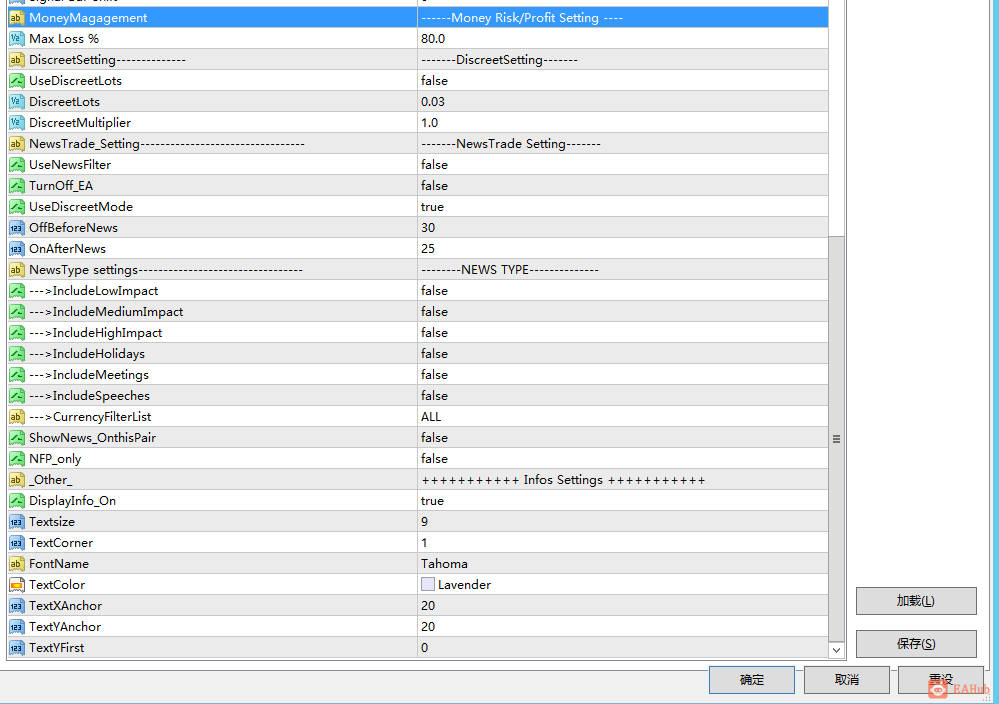Viewport: 999px width, 704px height.
Task: Click the Lavender color swatch for TextColor
Action: [x=428, y=584]
